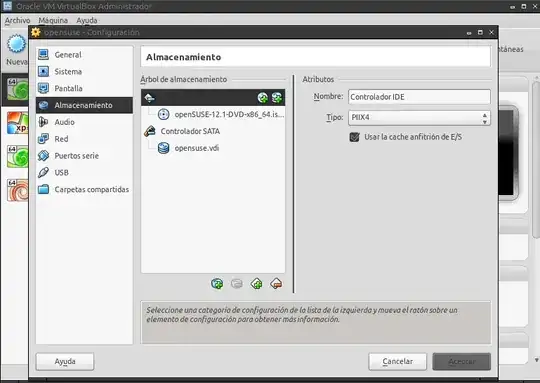Select the opensuse.vdi hard disk

188,148
